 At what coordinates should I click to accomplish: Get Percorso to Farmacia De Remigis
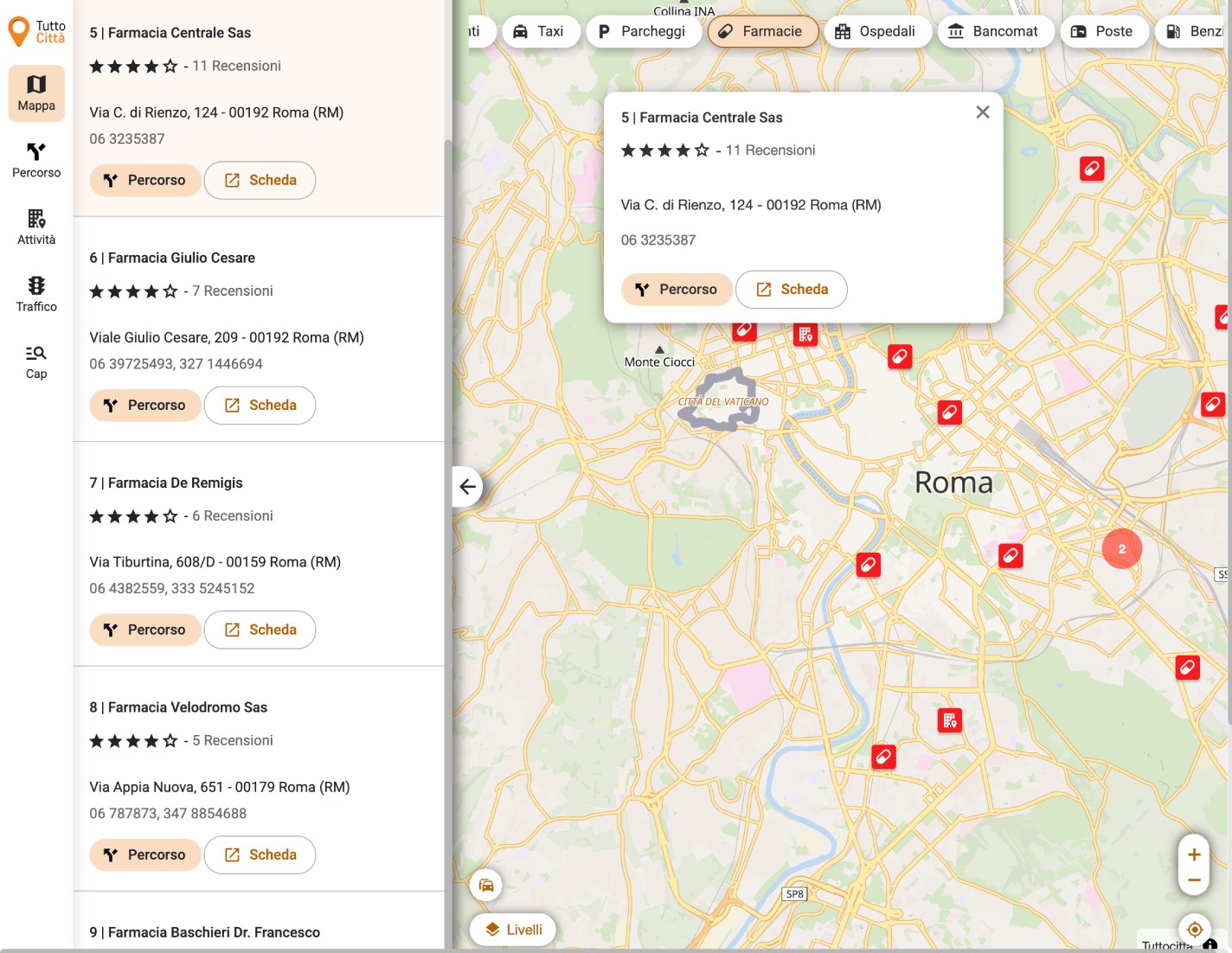[x=144, y=630]
